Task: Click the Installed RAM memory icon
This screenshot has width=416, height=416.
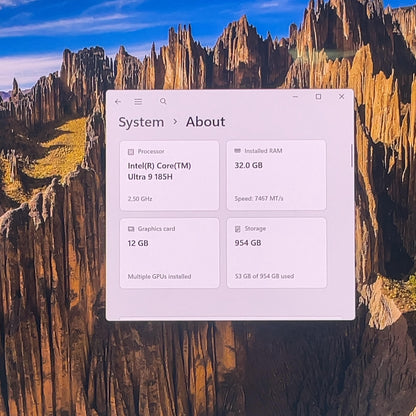Action: point(237,151)
